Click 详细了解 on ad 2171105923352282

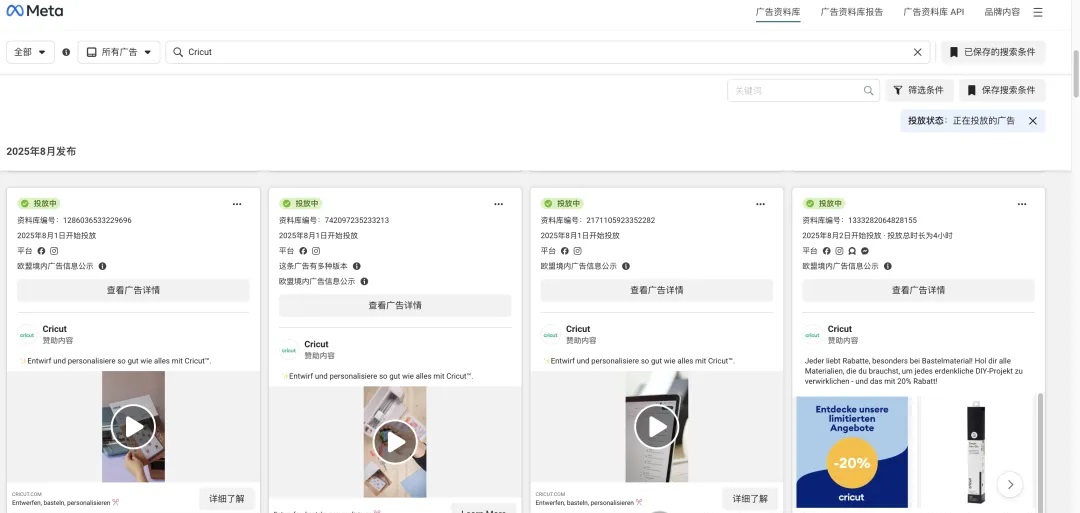[x=750, y=499]
